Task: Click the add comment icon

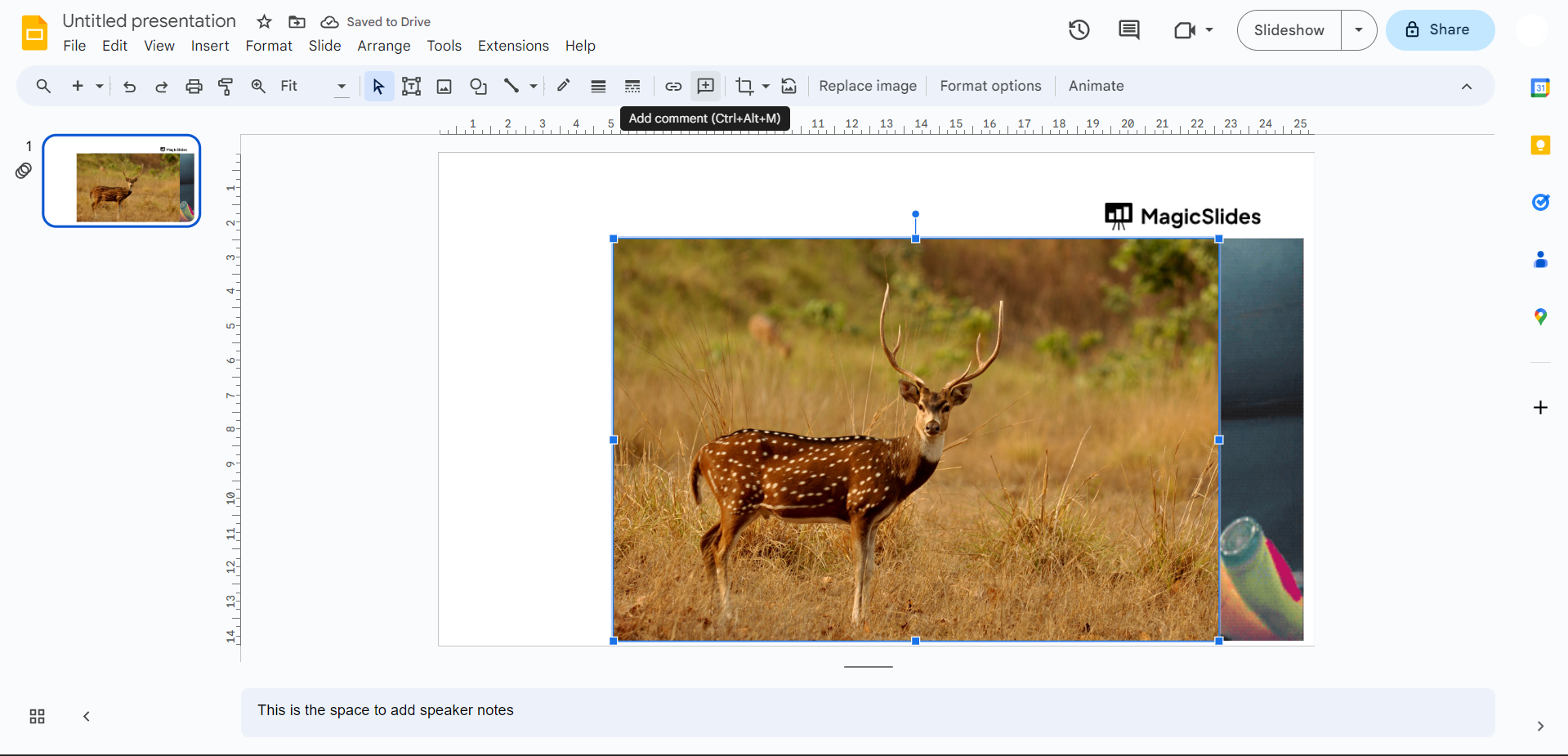Action: coord(706,87)
